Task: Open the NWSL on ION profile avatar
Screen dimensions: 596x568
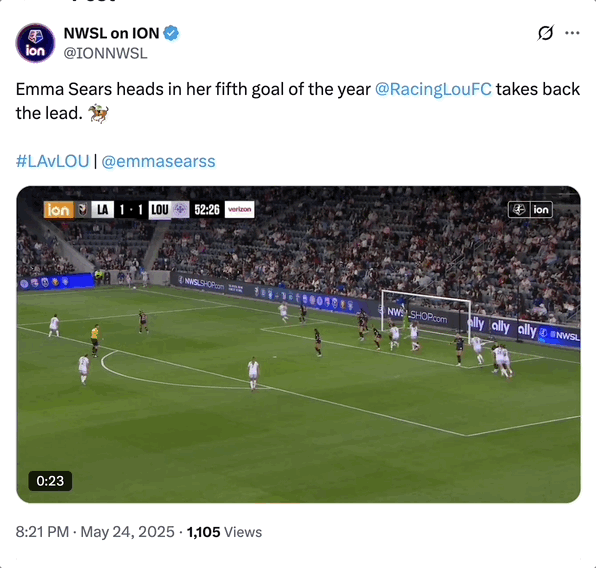Action: [35, 43]
